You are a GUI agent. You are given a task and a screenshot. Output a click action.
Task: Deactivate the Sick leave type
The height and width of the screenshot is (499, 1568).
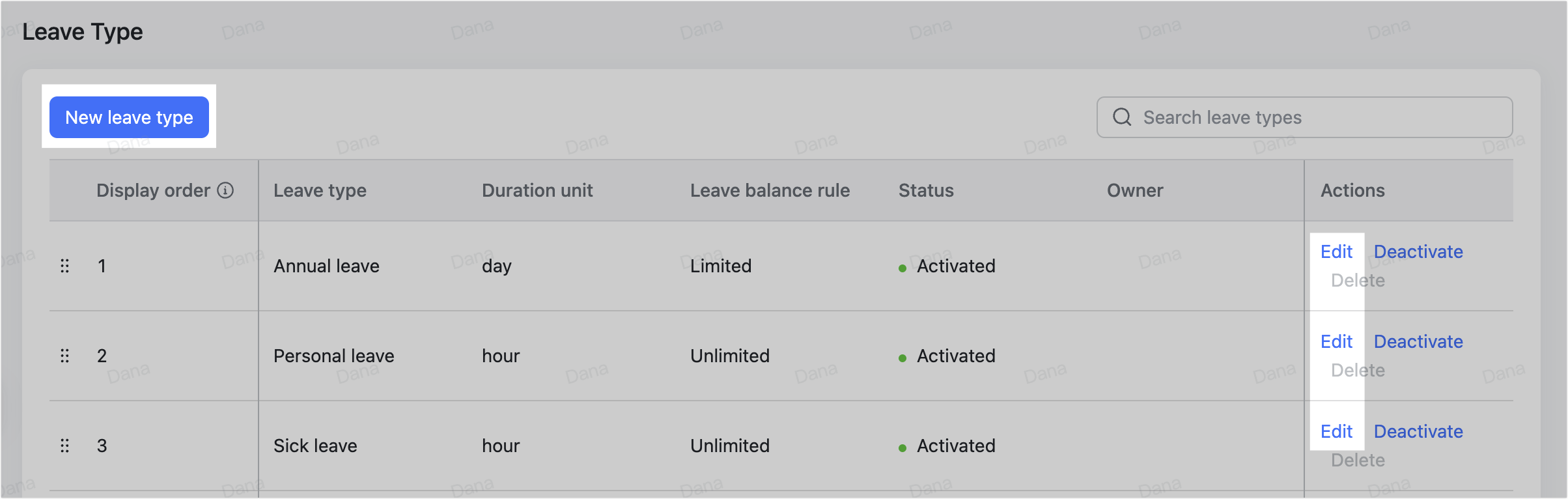point(1418,431)
